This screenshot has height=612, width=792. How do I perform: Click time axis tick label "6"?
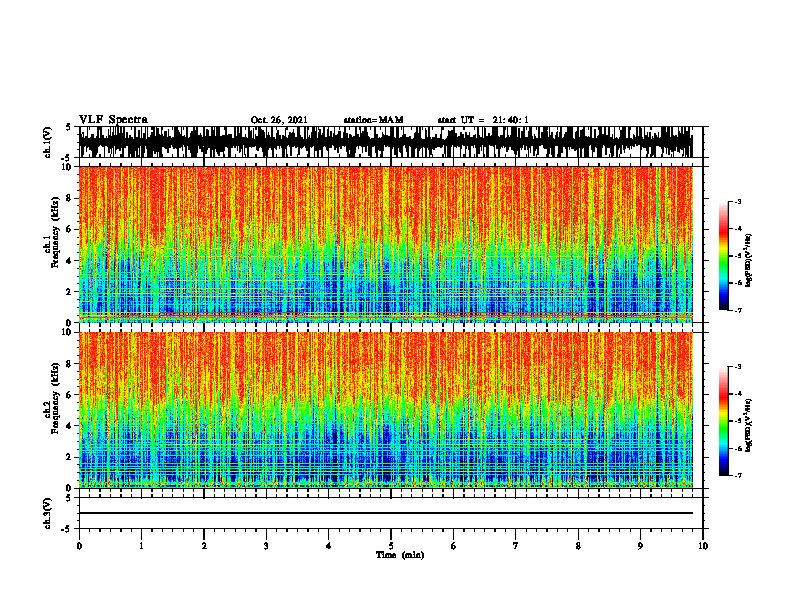454,546
